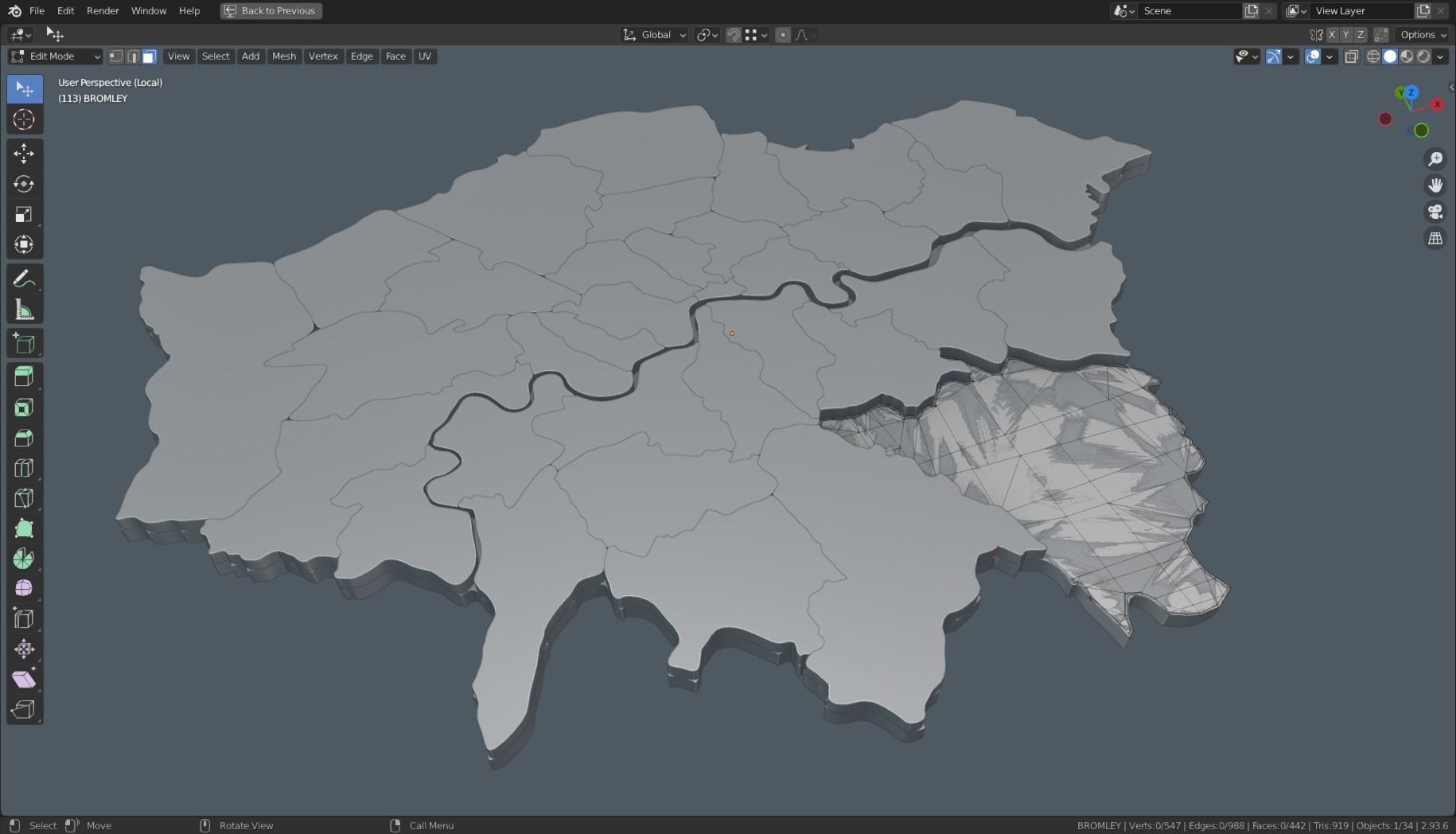Select the Select Box tool

[x=24, y=89]
